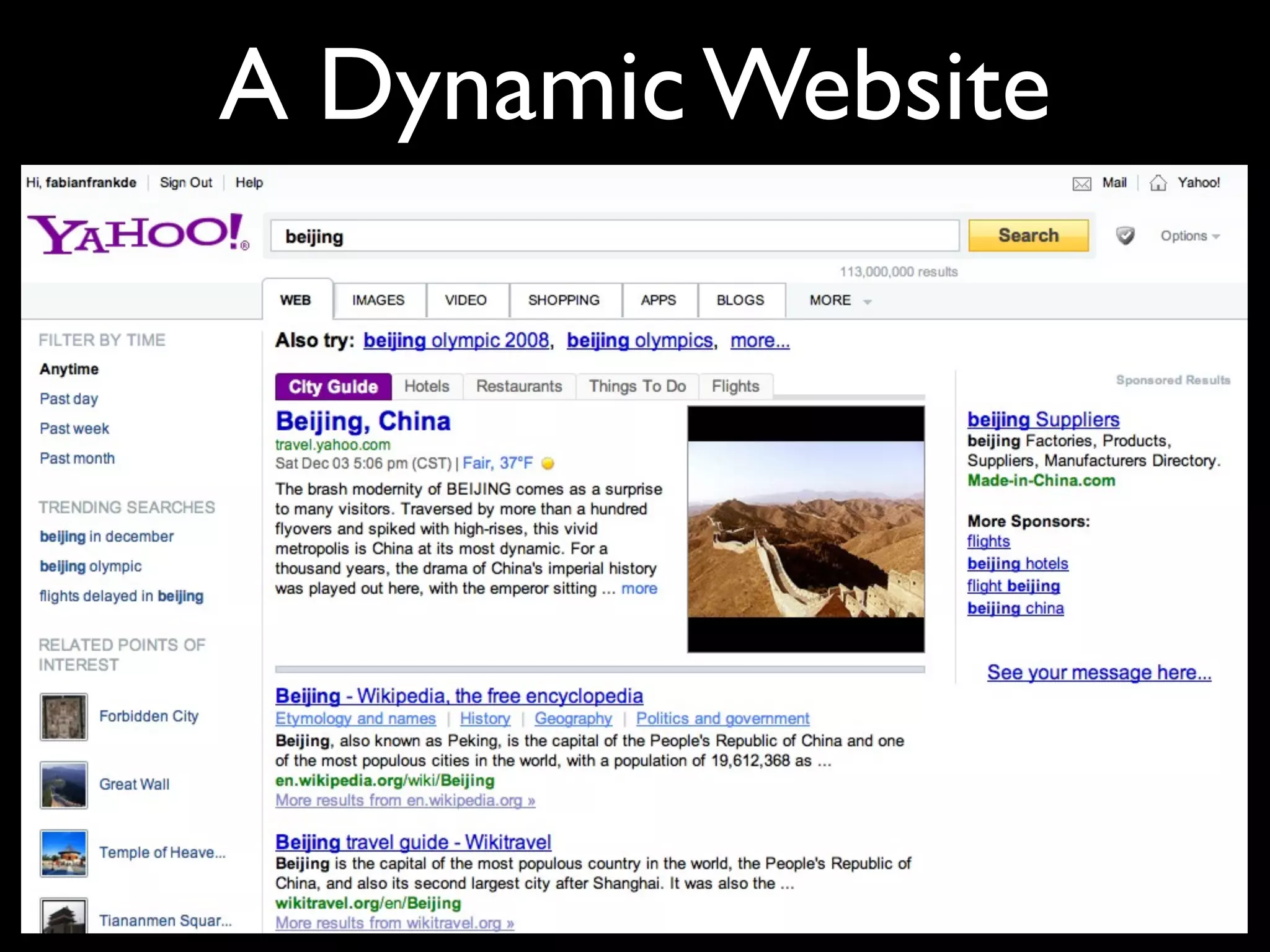Open the Things To Do tab
This screenshot has height=952, width=1270.
(x=637, y=386)
